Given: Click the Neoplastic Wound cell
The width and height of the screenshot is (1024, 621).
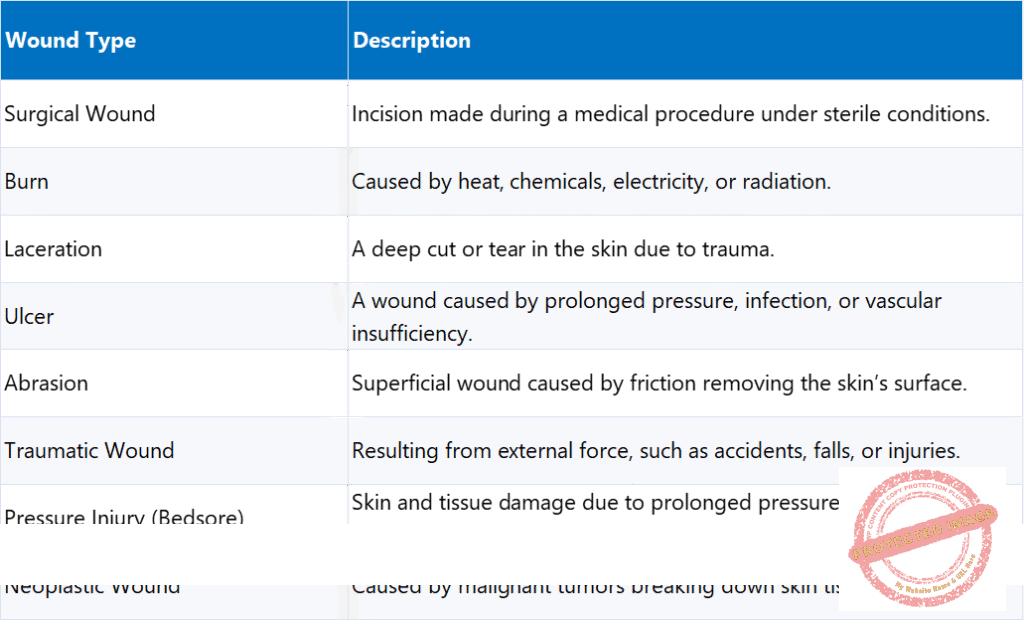Looking at the screenshot, I should 174,601.
